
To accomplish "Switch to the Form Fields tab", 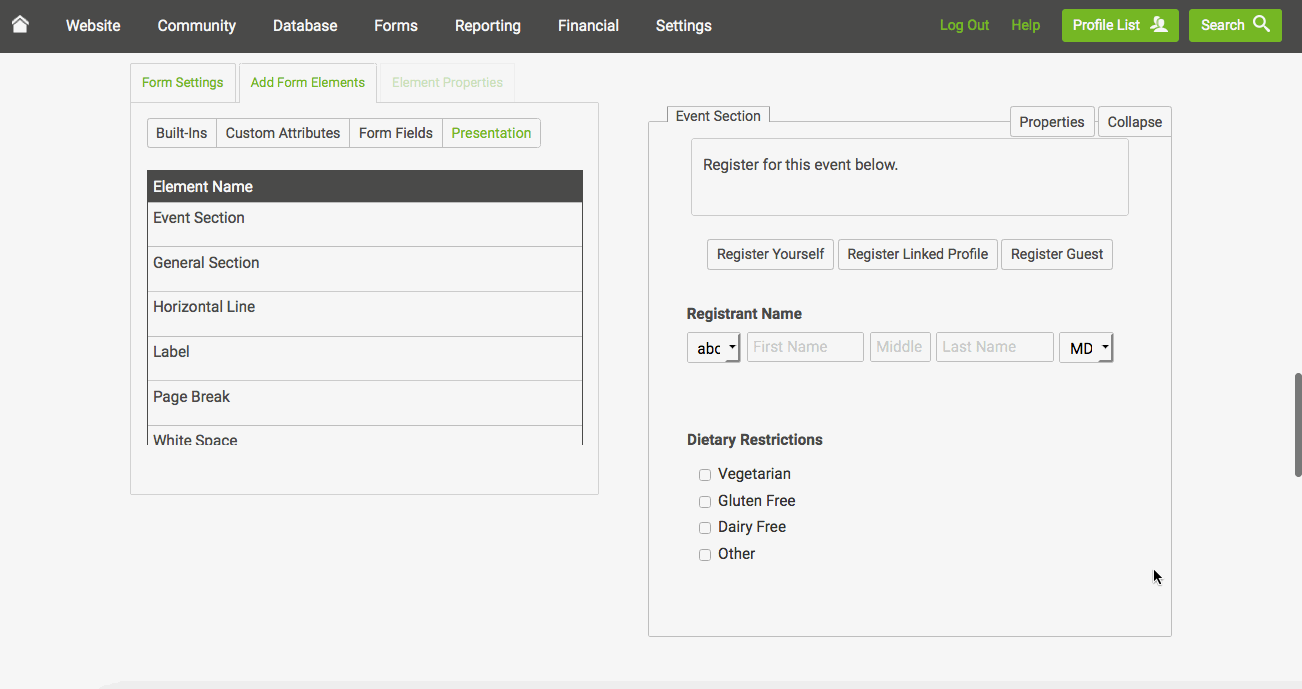I will click(395, 132).
